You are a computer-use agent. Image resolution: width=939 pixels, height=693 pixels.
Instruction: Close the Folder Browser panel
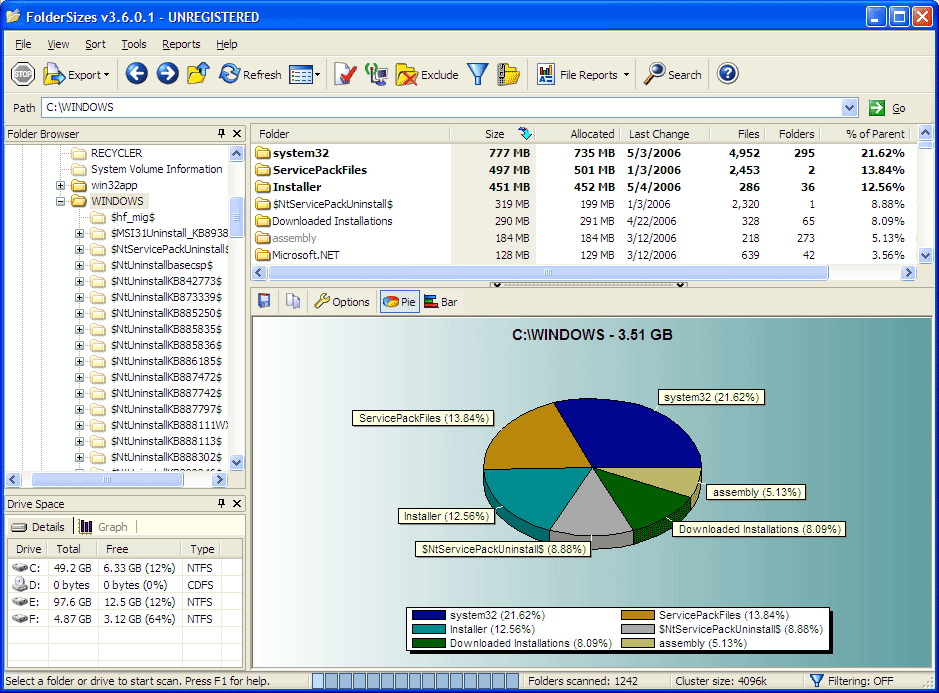[x=237, y=133]
